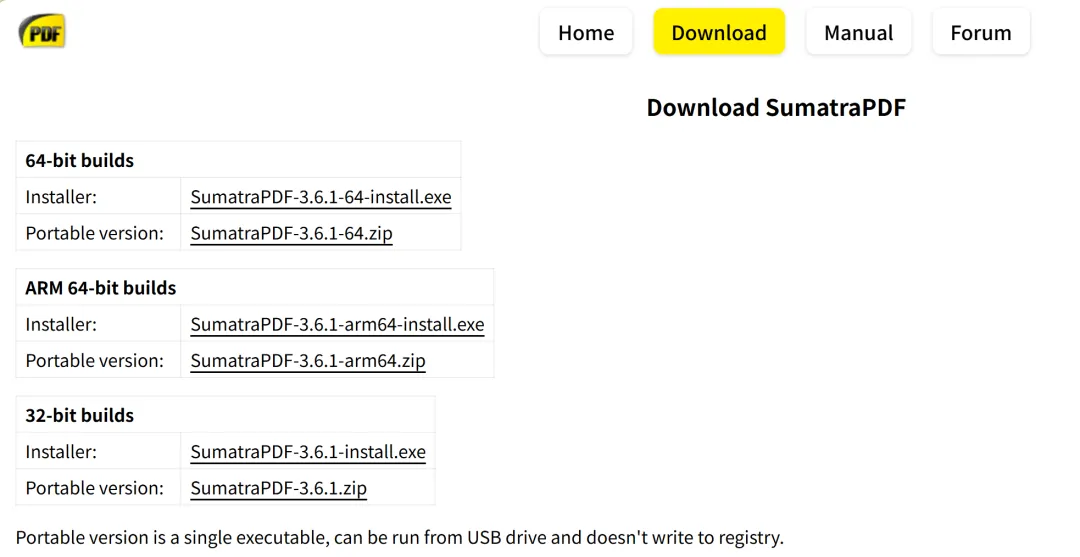The height and width of the screenshot is (557, 1080).
Task: Go to the Forum
Action: coord(980,32)
